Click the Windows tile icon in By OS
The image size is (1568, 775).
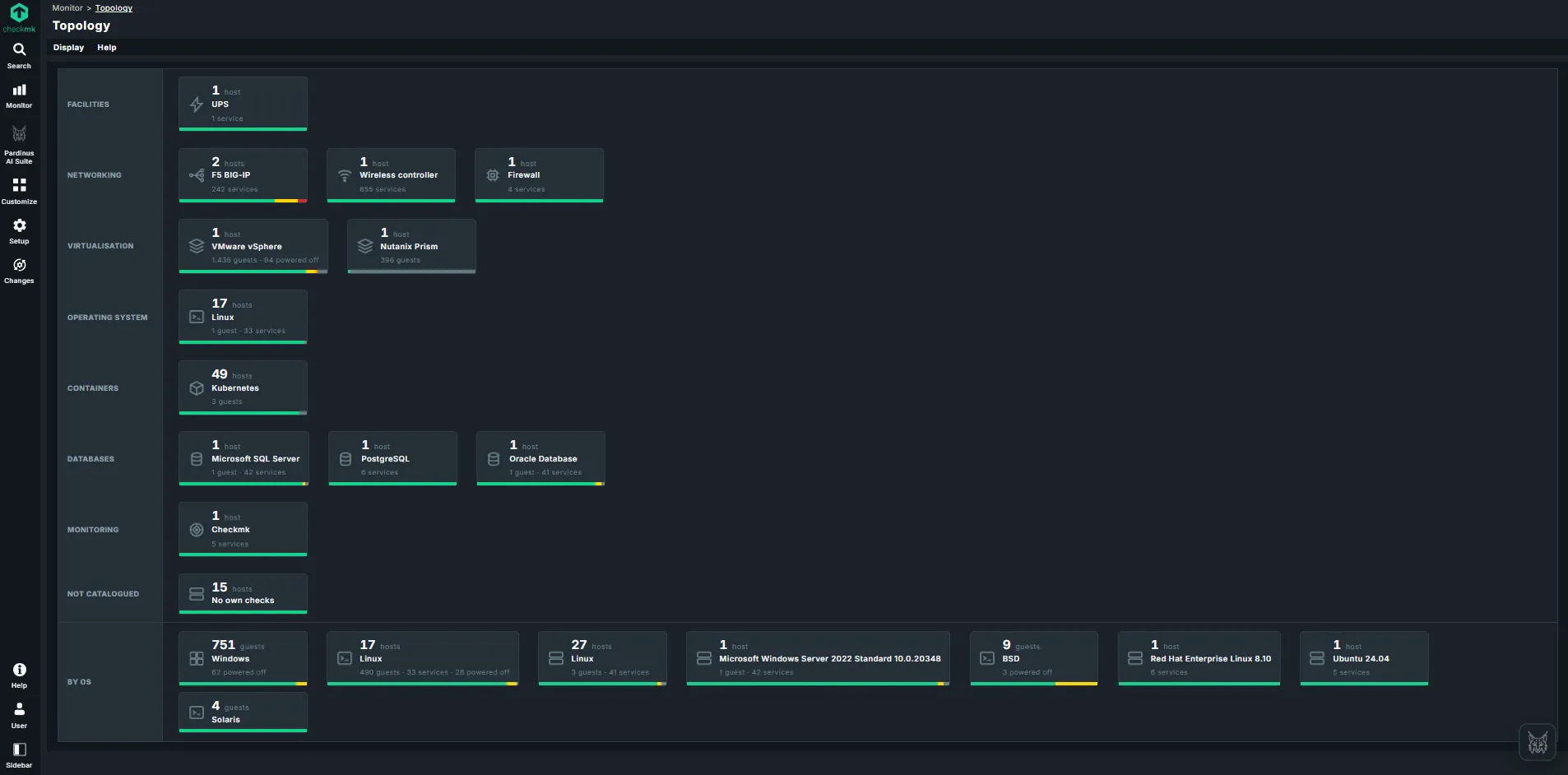tap(197, 658)
